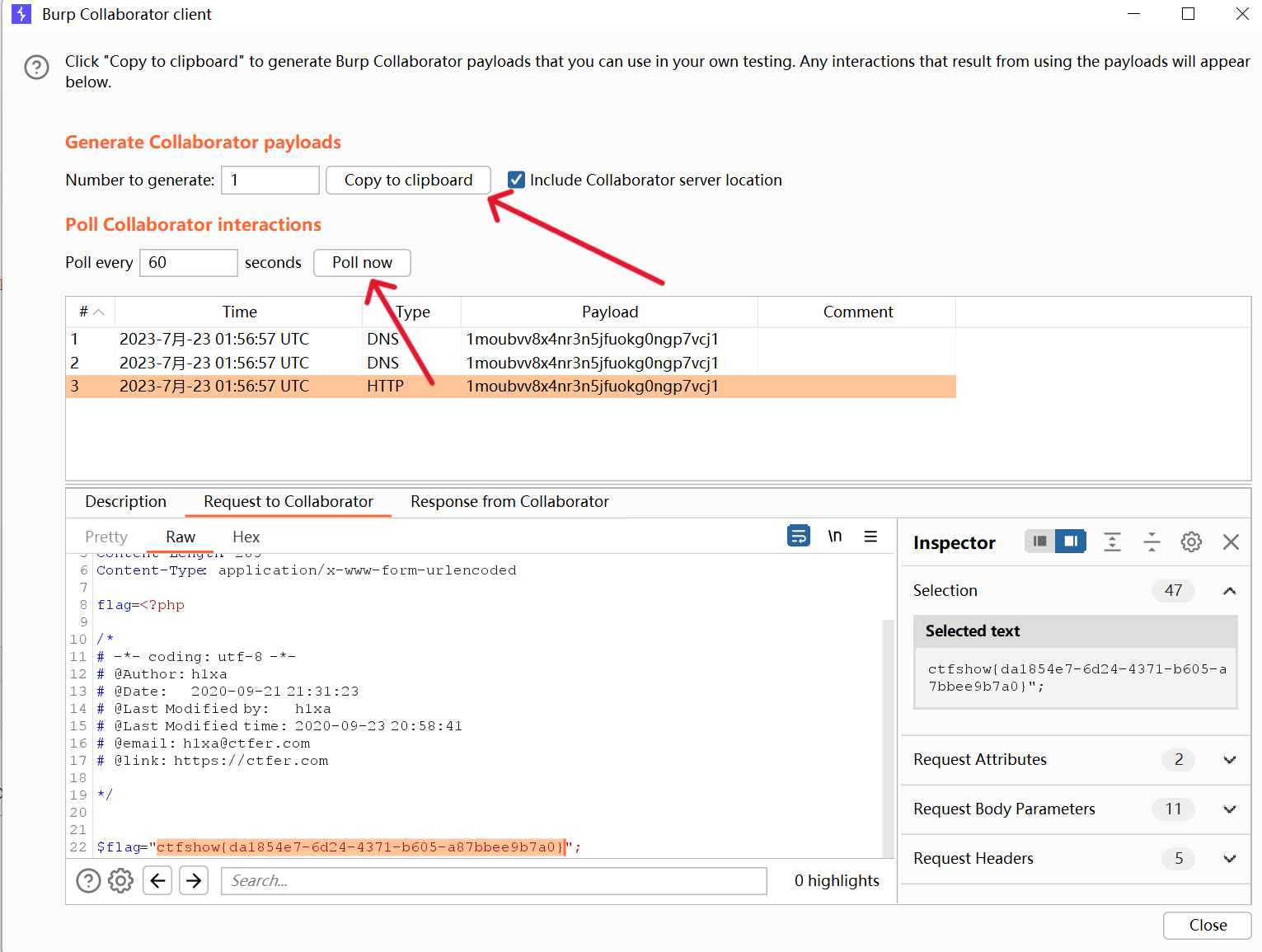
Task: Click the @Author: h1xa line
Action: (x=162, y=674)
